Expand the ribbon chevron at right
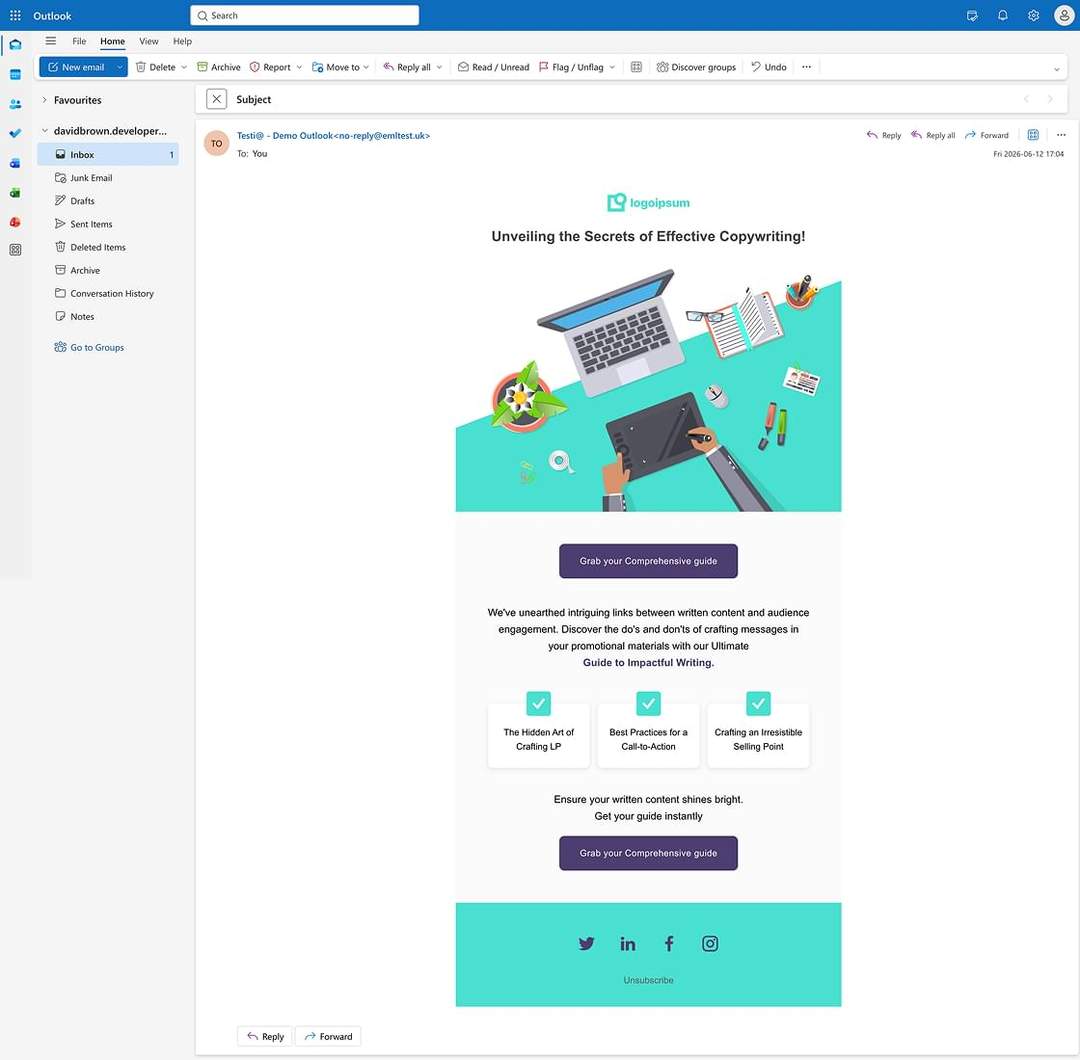The image size is (1080, 1060). click(1057, 69)
